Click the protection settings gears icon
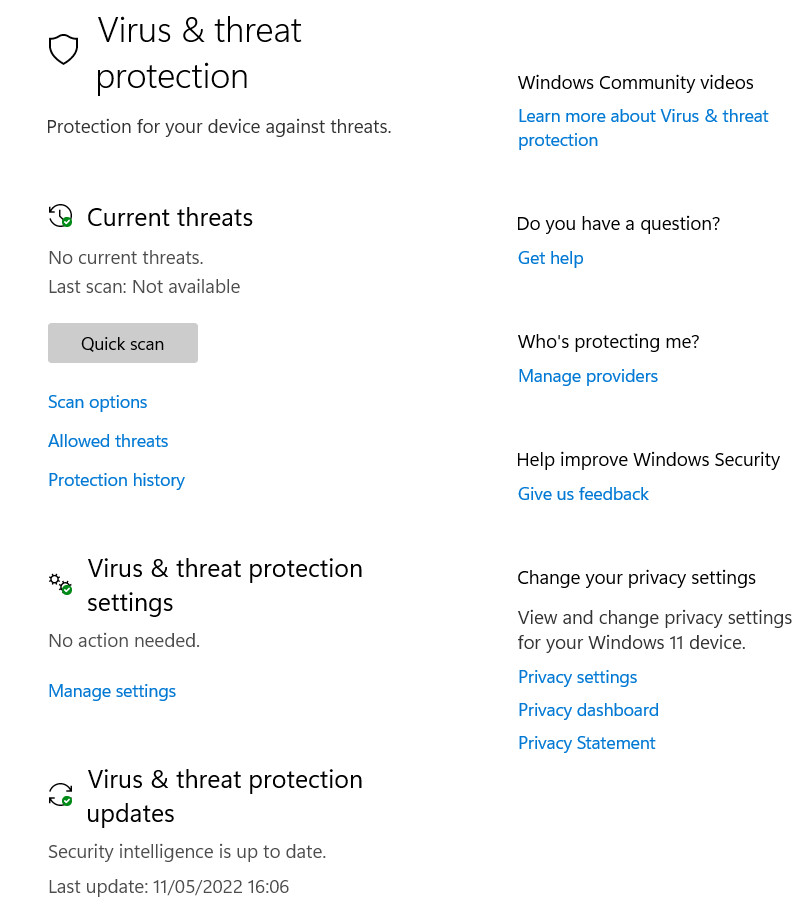Viewport: 812px width, 905px height. [61, 583]
